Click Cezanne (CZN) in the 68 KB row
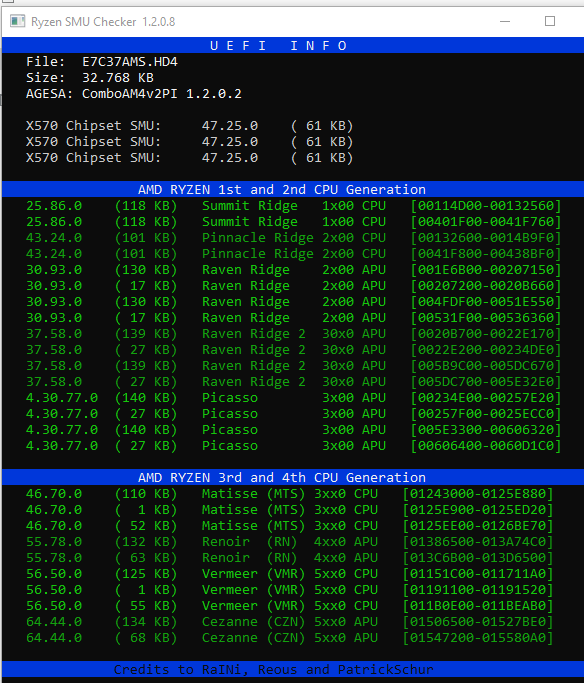584x683 pixels. [253, 638]
